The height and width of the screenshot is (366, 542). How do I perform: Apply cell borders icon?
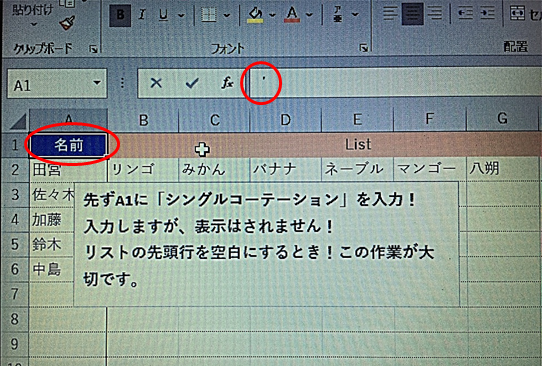point(208,15)
